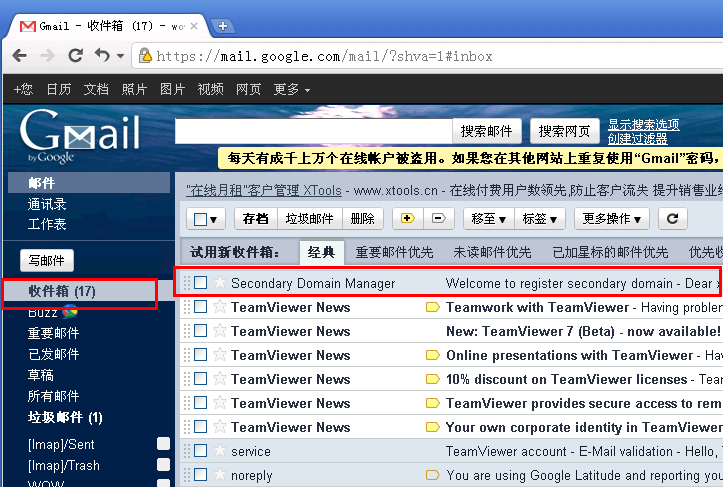Click the refresh mail icon in toolbar
The width and height of the screenshot is (723, 487).
(x=672, y=218)
